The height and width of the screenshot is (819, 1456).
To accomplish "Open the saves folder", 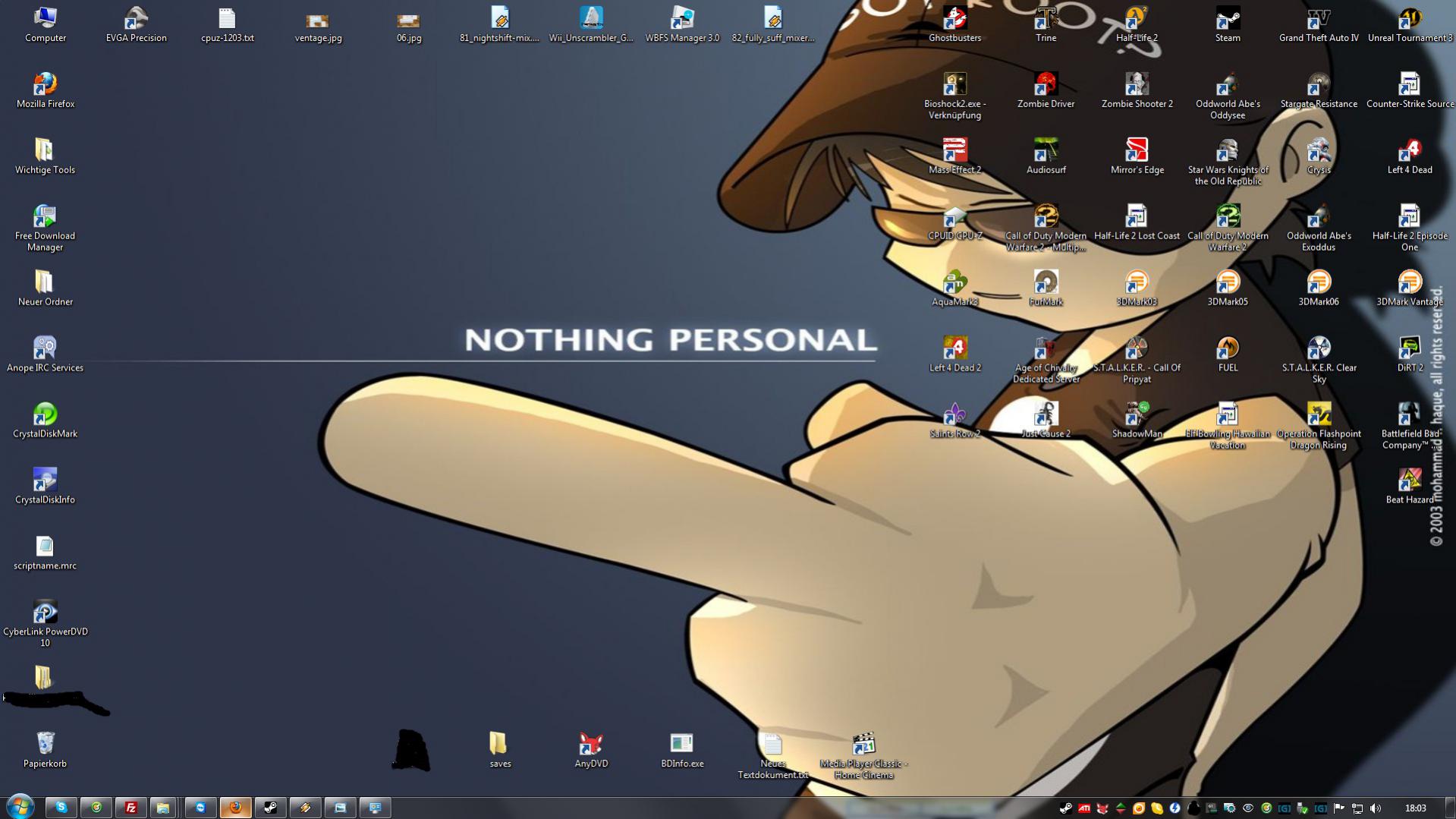I will [500, 750].
